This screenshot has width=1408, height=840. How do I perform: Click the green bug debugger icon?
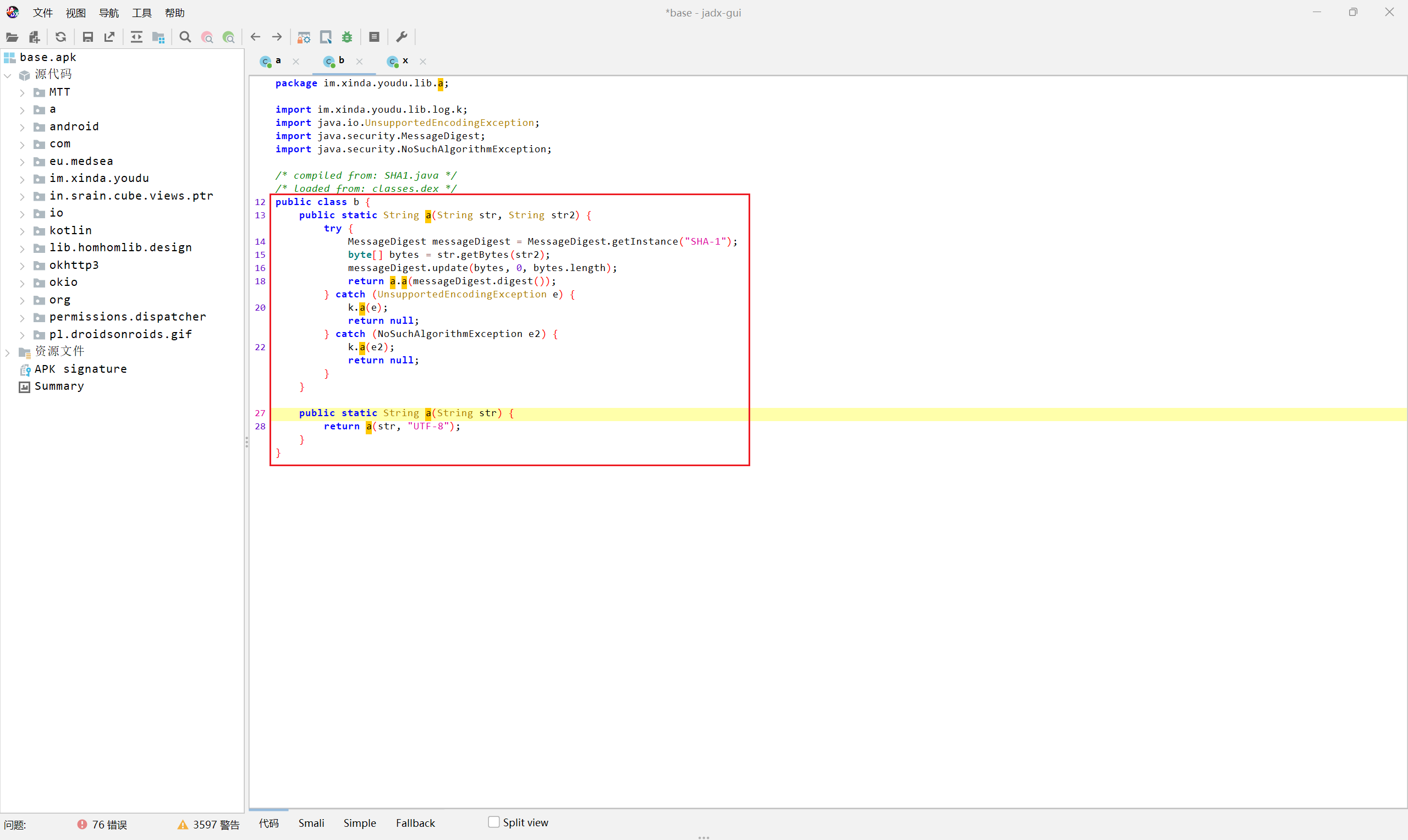pyautogui.click(x=347, y=37)
